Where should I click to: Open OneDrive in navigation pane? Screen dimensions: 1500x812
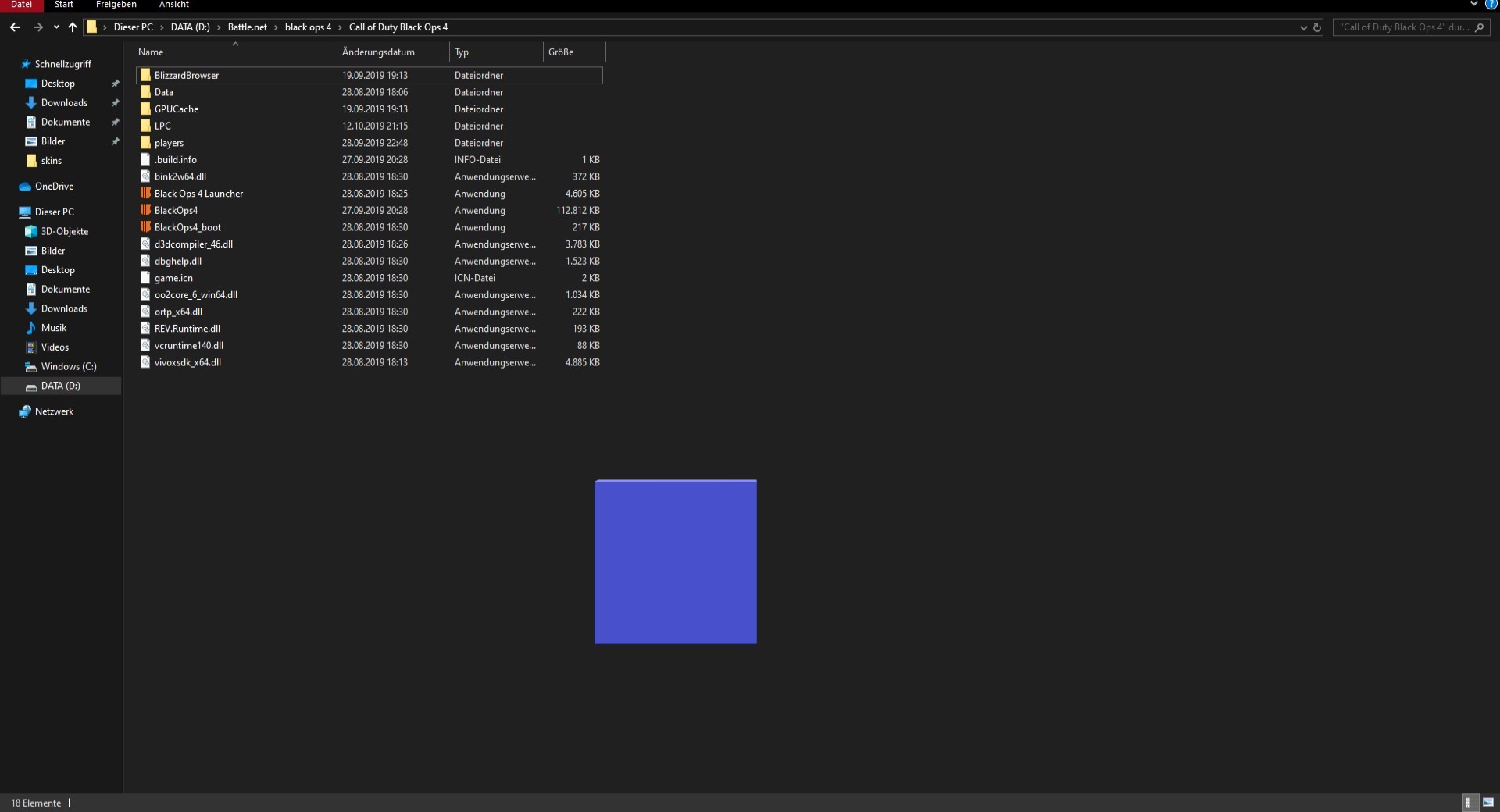pos(54,187)
